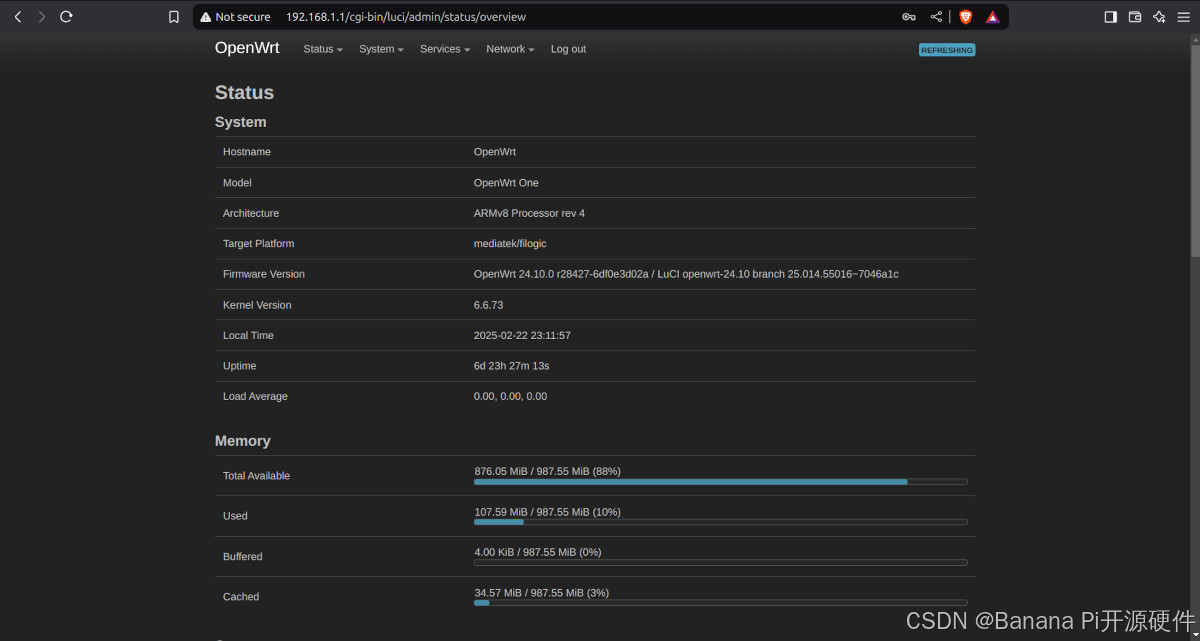Click the Firmware Version row label
Viewport: 1200px width, 641px height.
264,274
